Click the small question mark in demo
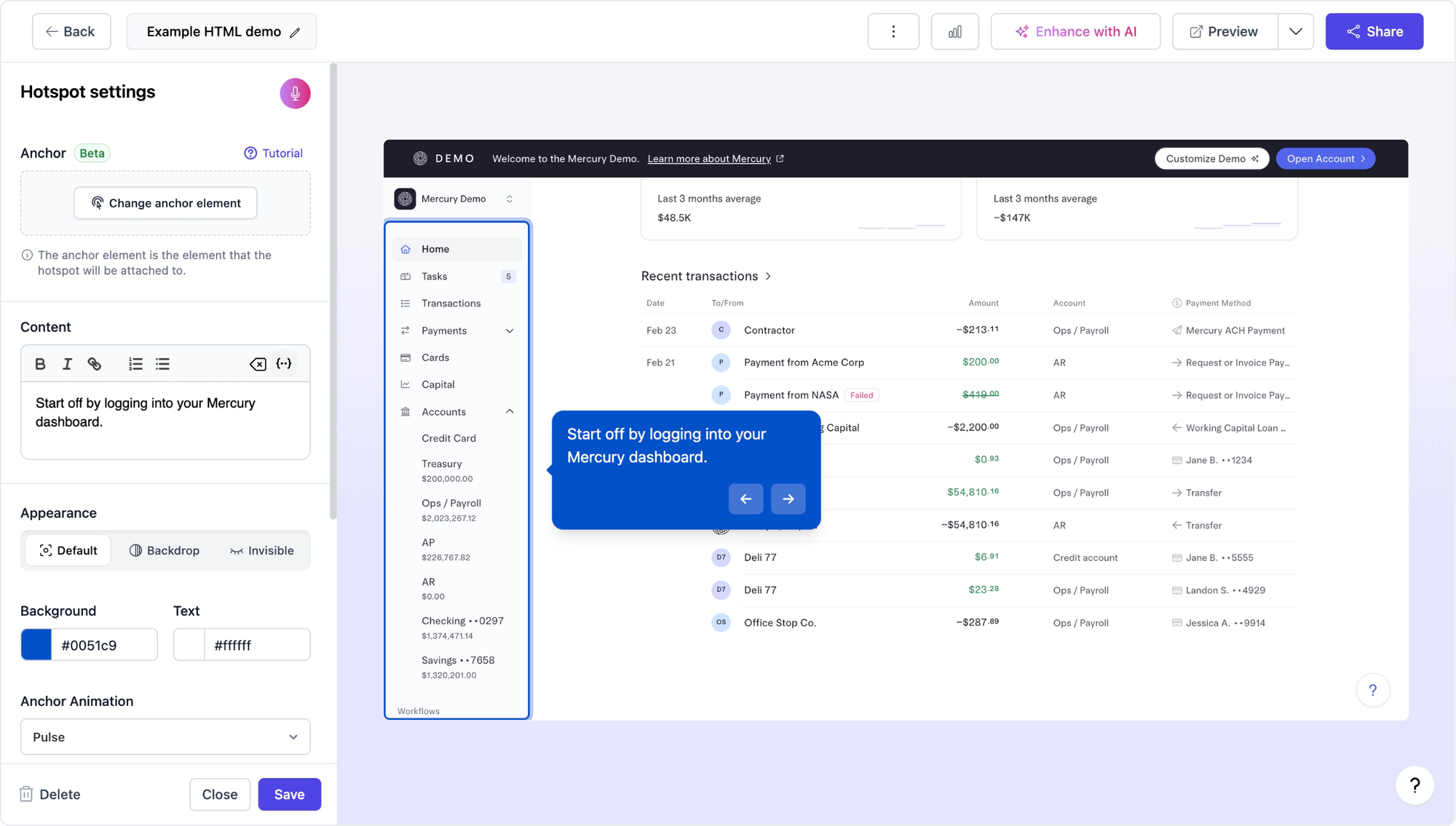 1373,690
